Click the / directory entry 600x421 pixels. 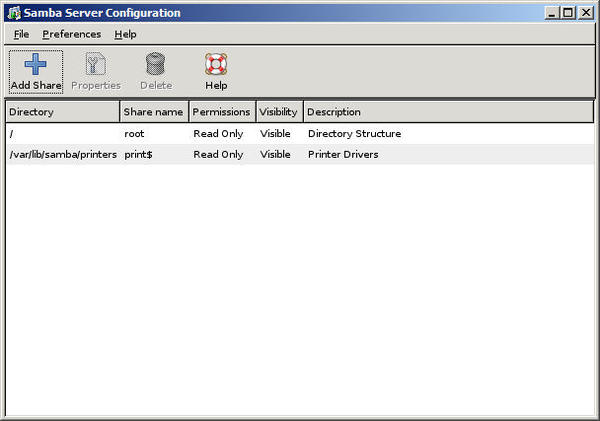click(11, 134)
